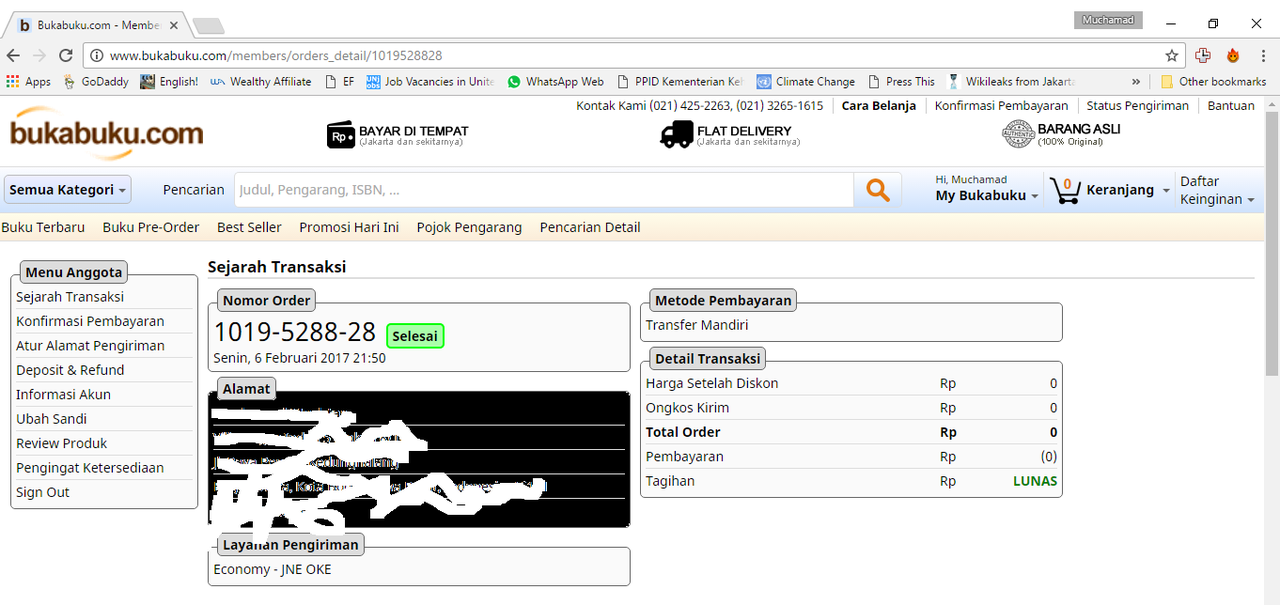Open the Wikileaks from Jakarta bookmark

[x=1011, y=82]
